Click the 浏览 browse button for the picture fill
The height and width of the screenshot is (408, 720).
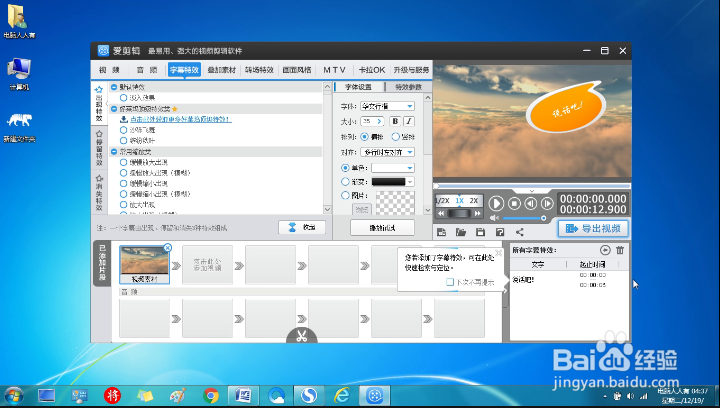click(x=362, y=209)
